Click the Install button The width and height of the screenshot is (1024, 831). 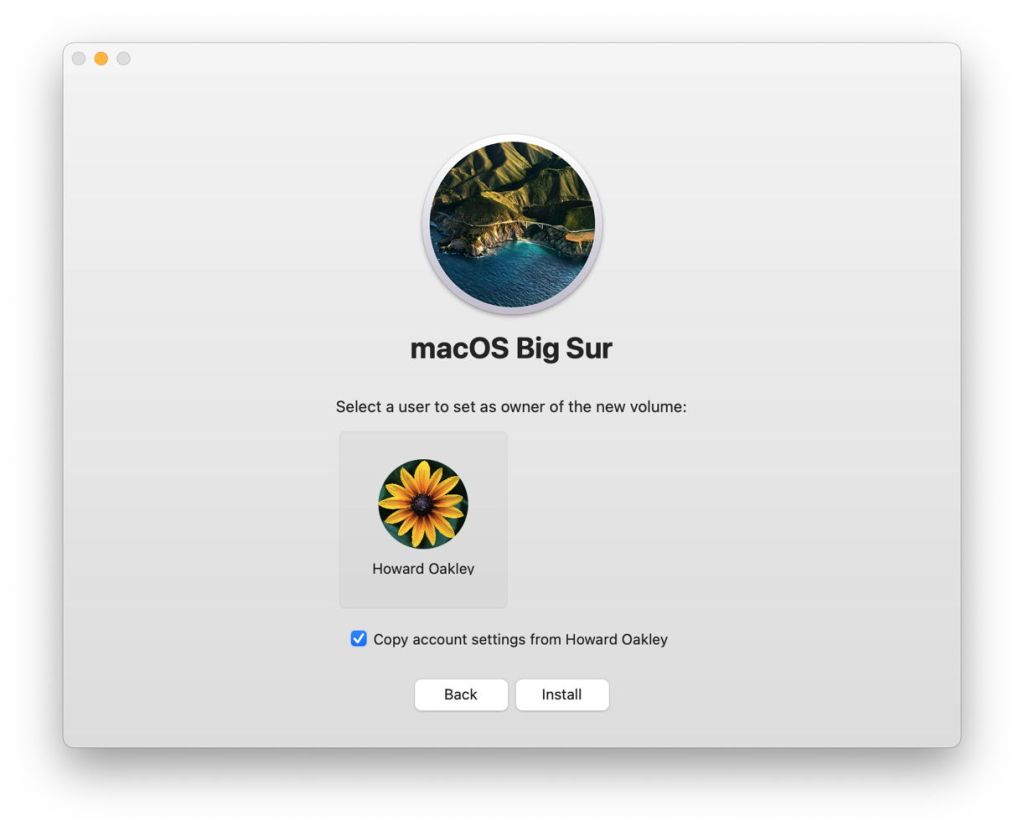pos(562,694)
